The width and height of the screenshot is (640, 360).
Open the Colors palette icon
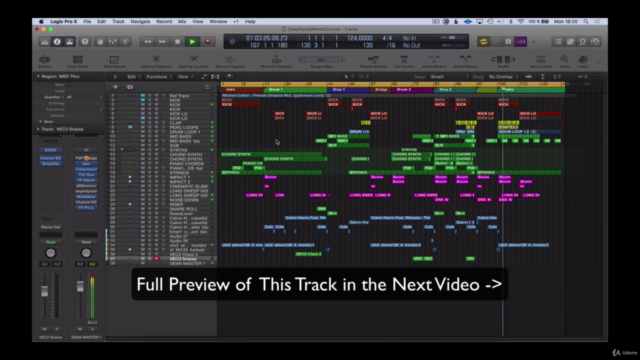tap(583, 61)
